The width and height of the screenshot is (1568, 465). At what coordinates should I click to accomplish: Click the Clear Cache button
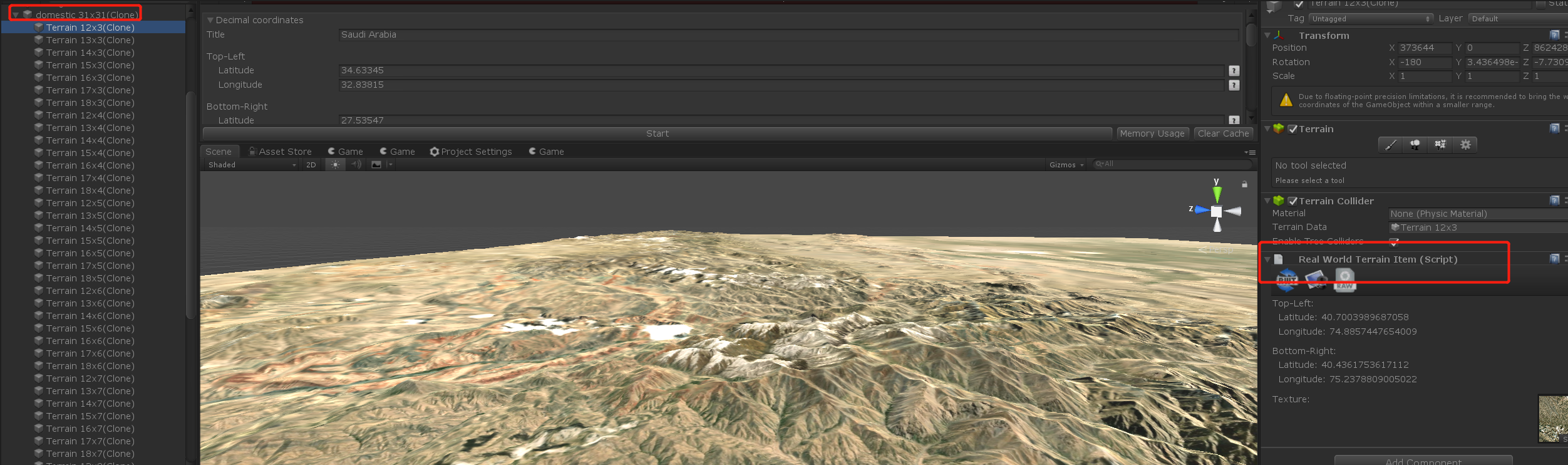[1223, 133]
